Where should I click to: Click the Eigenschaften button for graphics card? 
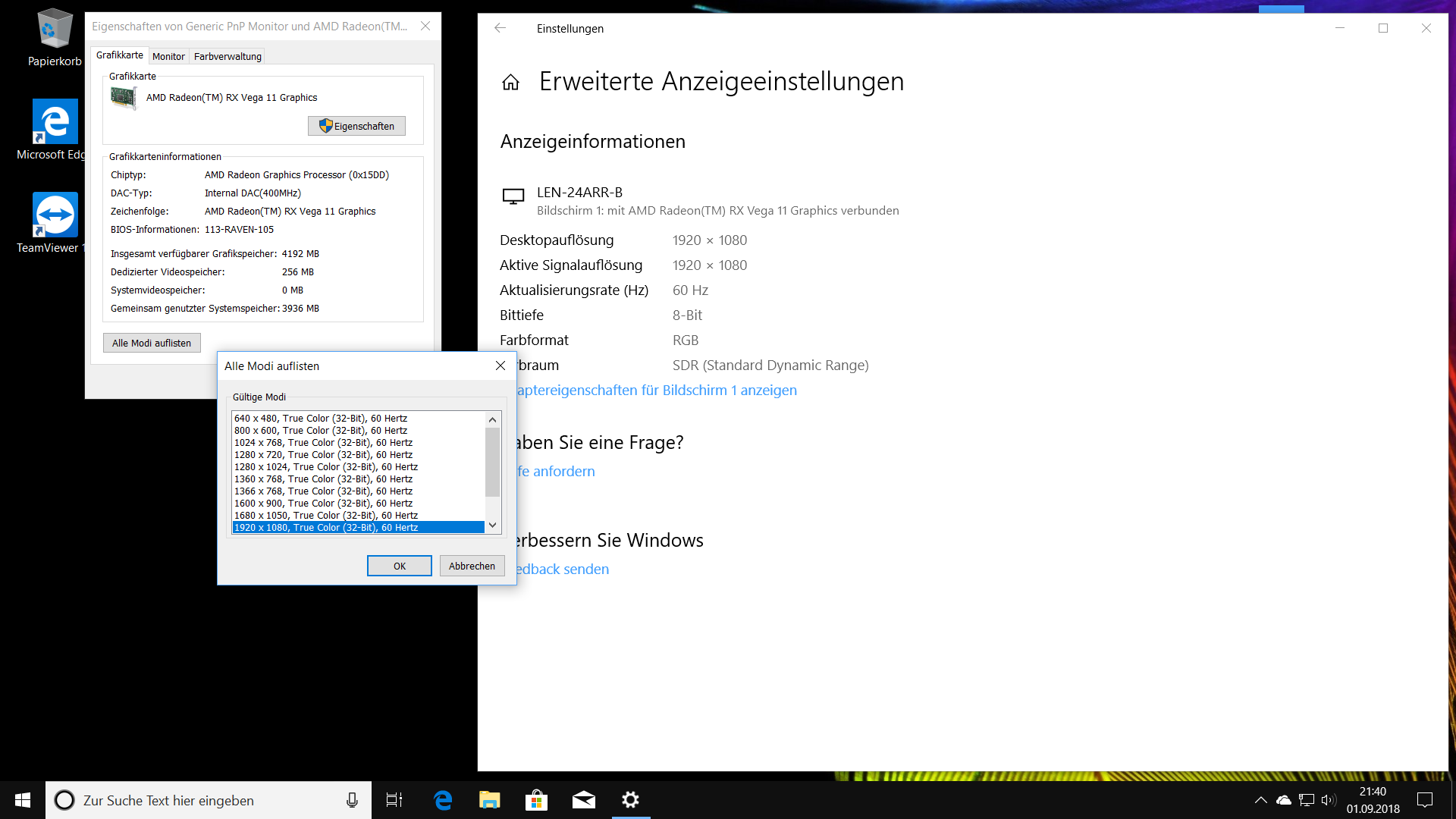(x=356, y=126)
